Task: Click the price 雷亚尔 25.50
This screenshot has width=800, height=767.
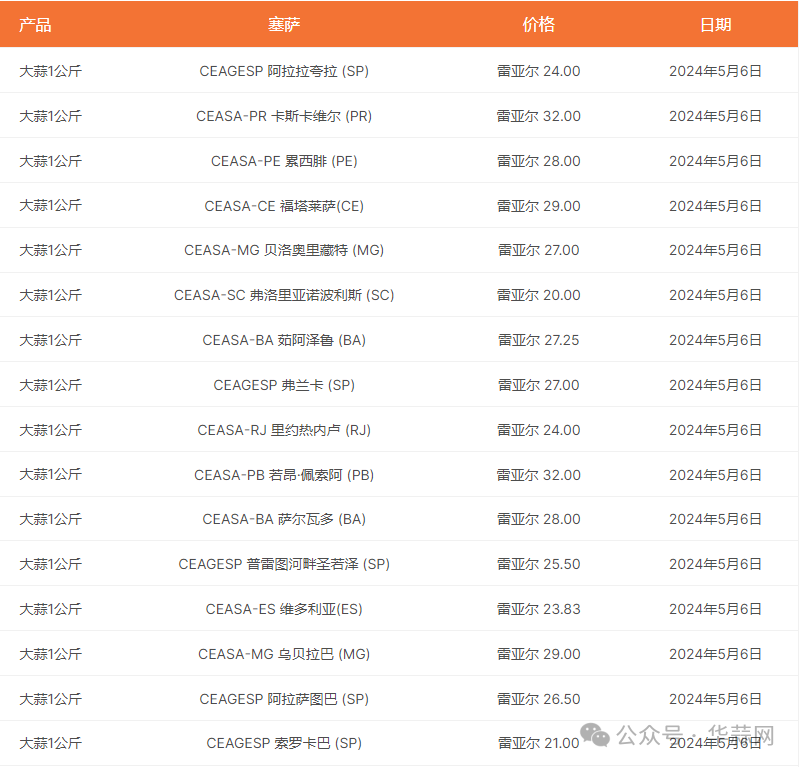Action: [x=539, y=564]
